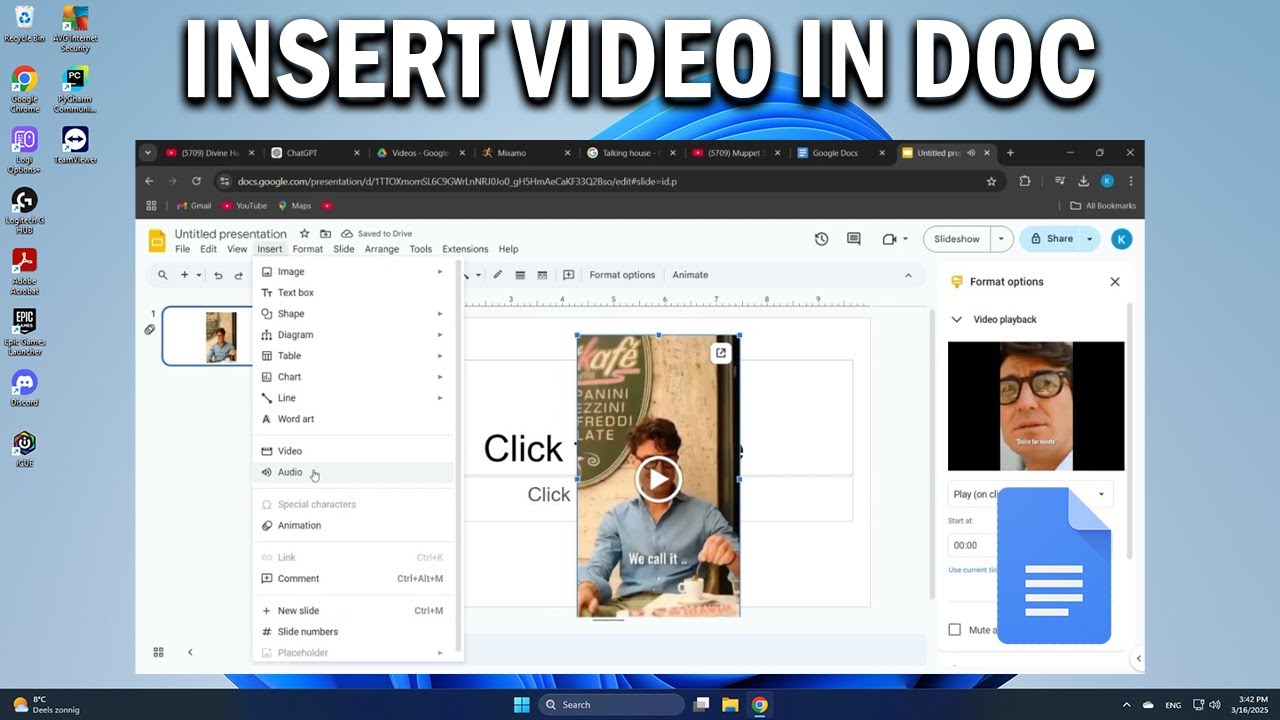Viewport: 1280px width, 720px height.
Task: Open Discord desktop shortcut
Action: tap(24, 388)
